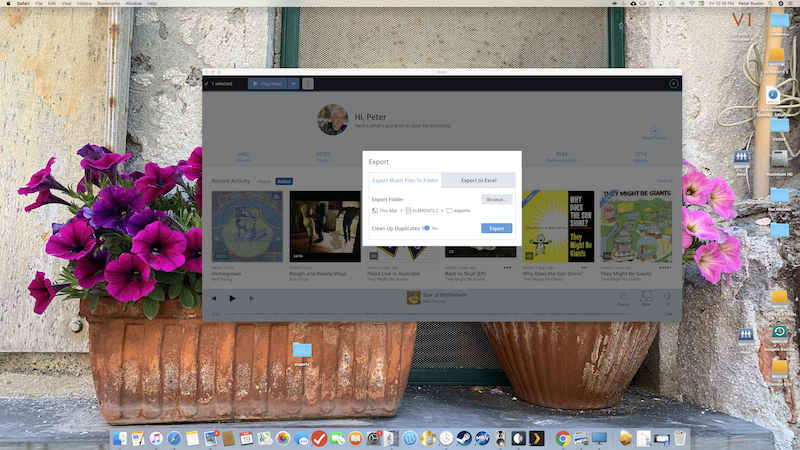Select the Played filter in Recent Activity
Image resolution: width=800 pixels, height=450 pixels.
[264, 181]
